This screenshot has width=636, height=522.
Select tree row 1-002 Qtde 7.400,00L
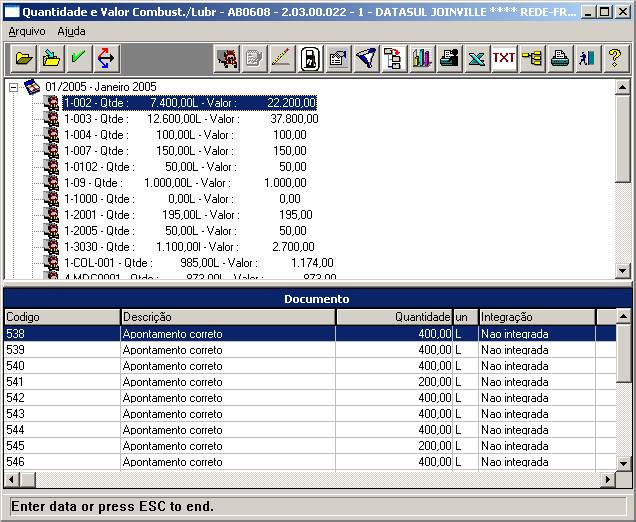[189, 103]
